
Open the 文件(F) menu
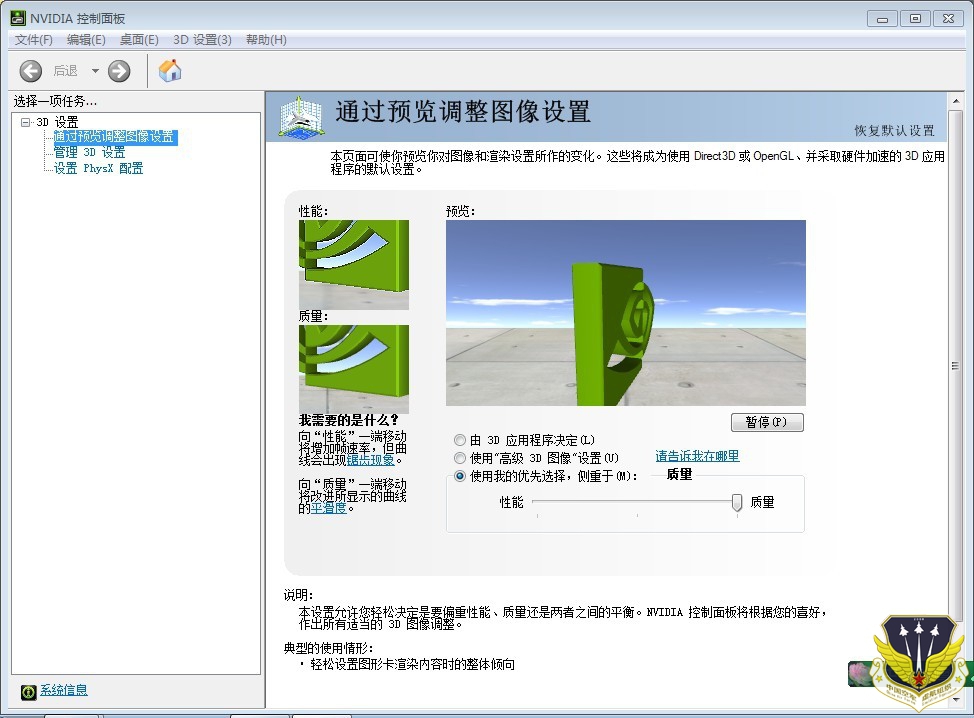(x=34, y=40)
